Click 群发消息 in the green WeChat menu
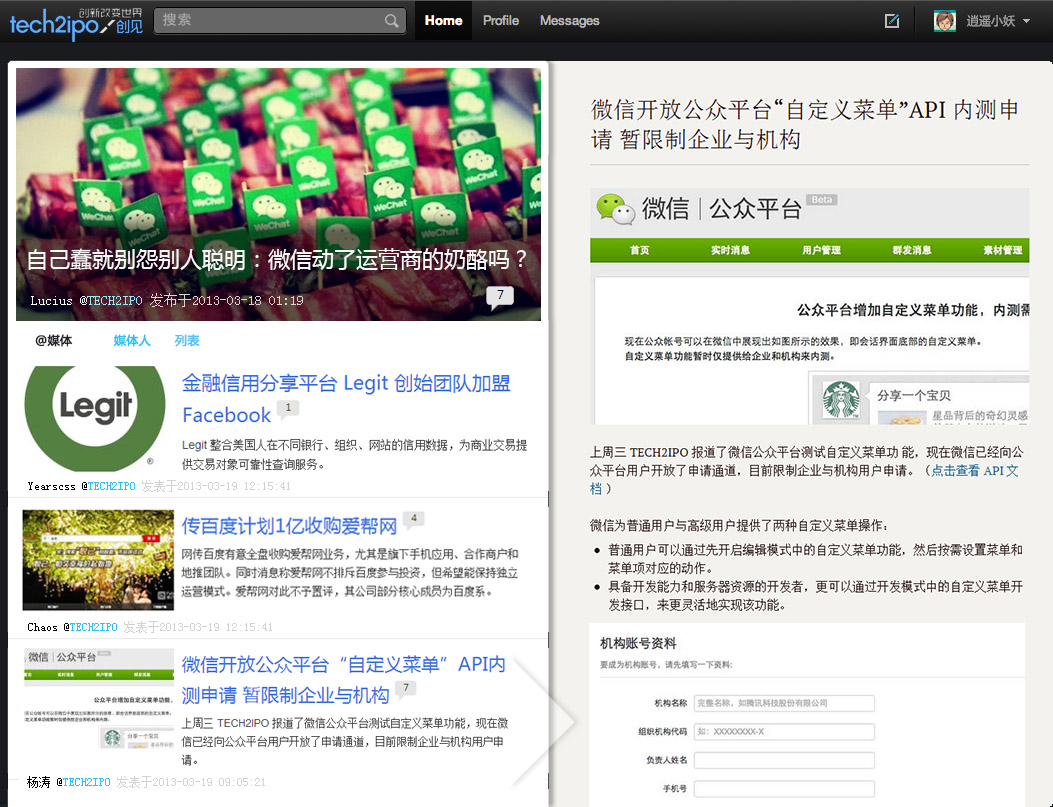 (912, 250)
